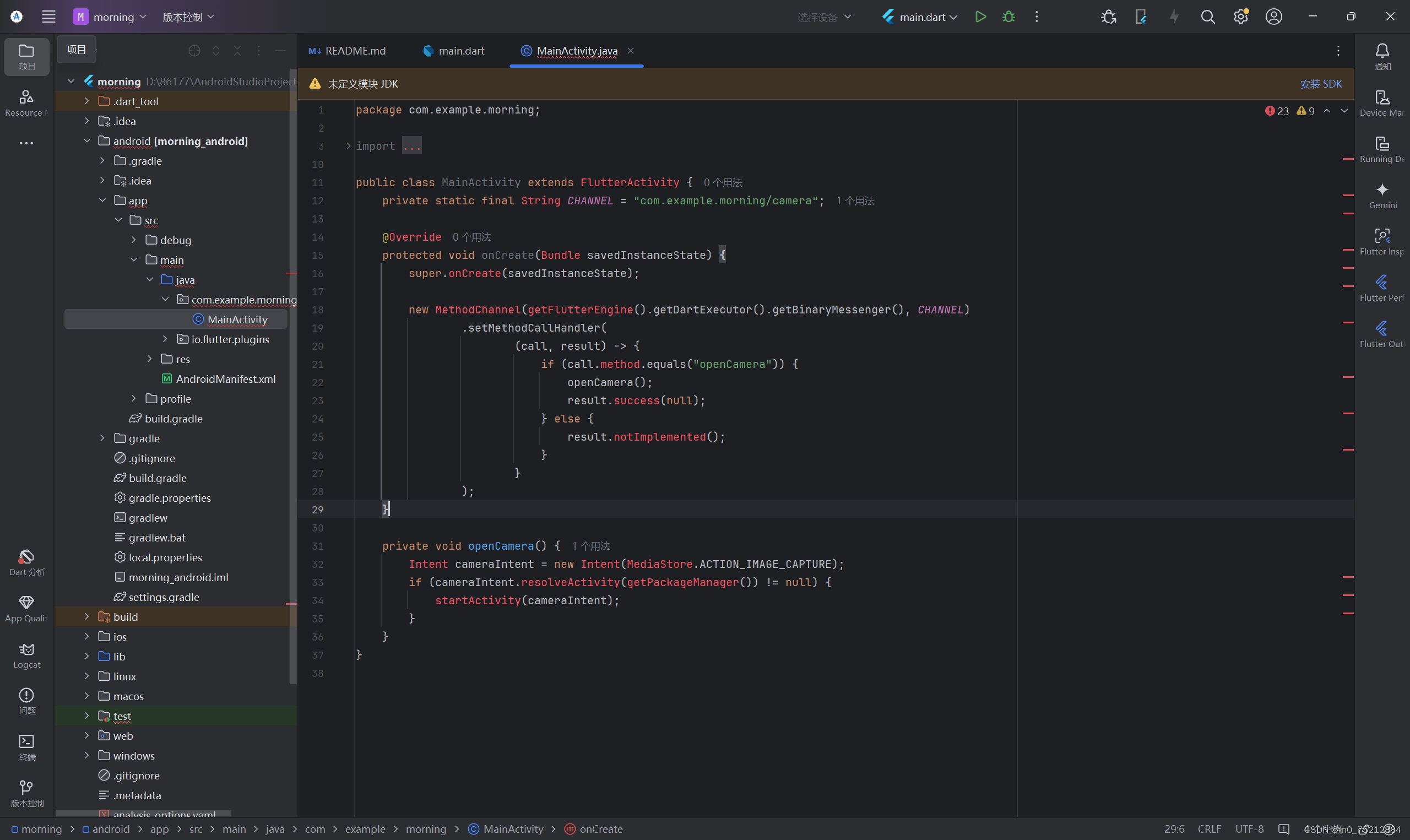Open the Flutter Inspector panel
Screen dimensions: 1410x840
click(1382, 242)
